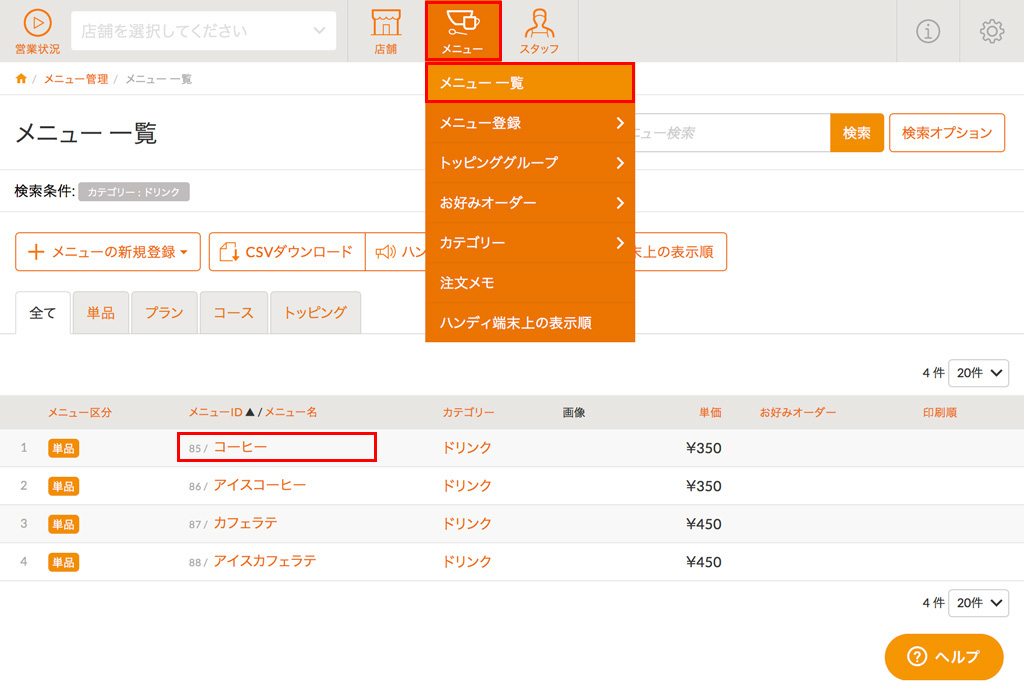Go to the home breadcrumb icon
1024x685 pixels.
(21, 79)
